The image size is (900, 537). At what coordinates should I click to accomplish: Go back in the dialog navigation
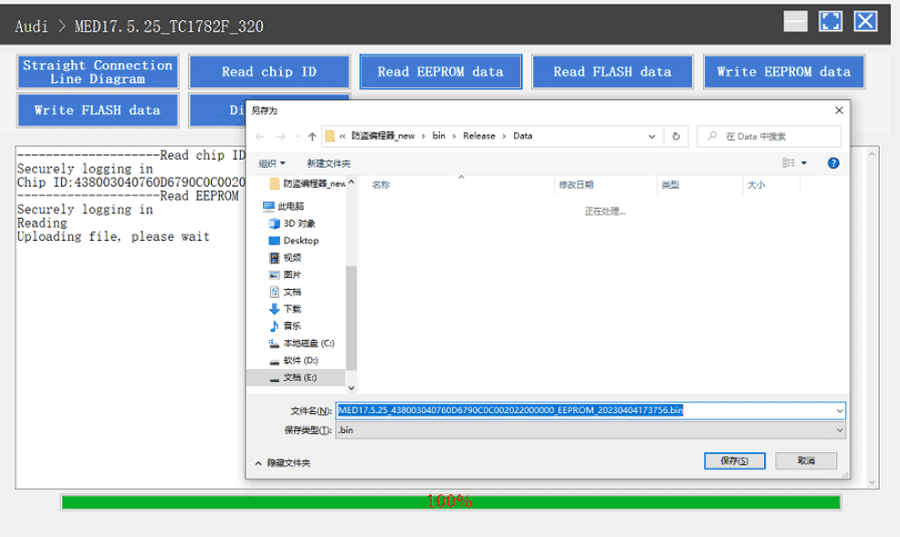pos(260,136)
